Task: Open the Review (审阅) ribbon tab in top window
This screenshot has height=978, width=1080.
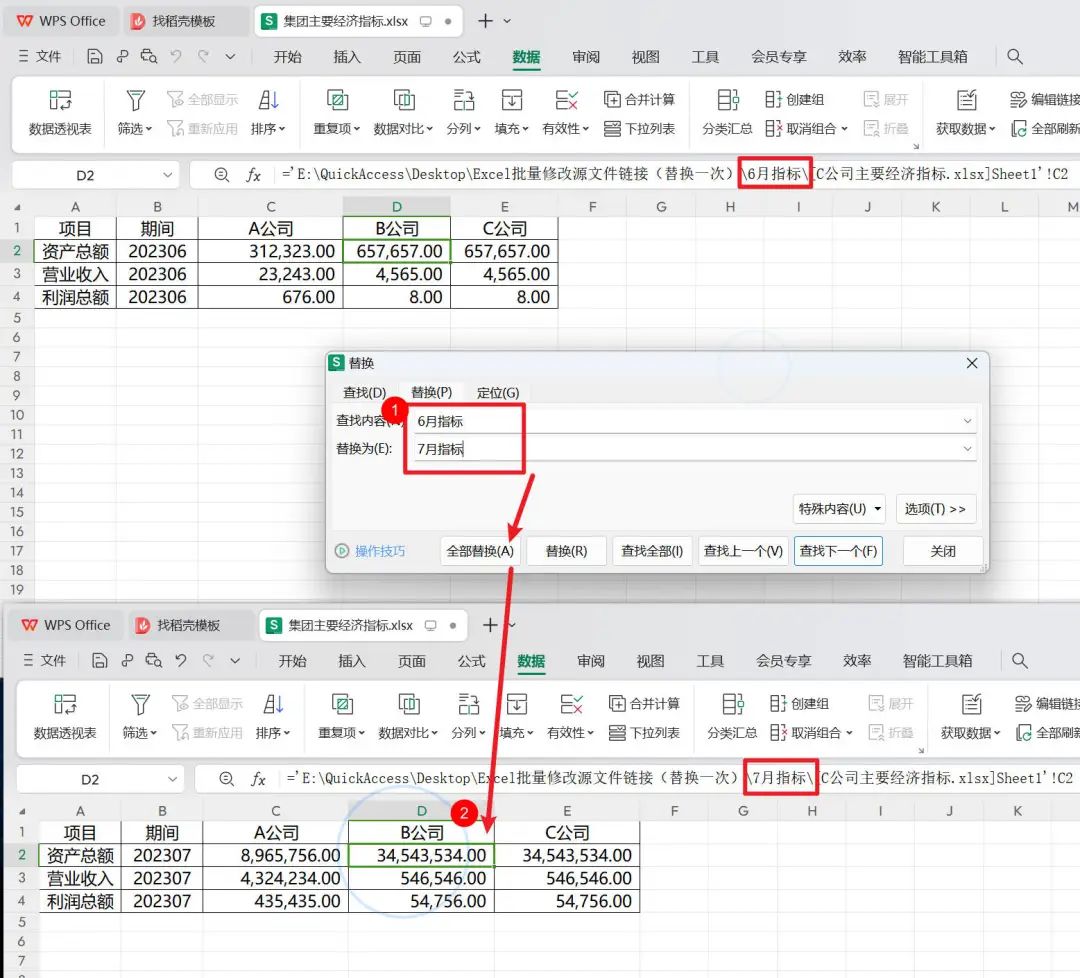Action: point(585,56)
